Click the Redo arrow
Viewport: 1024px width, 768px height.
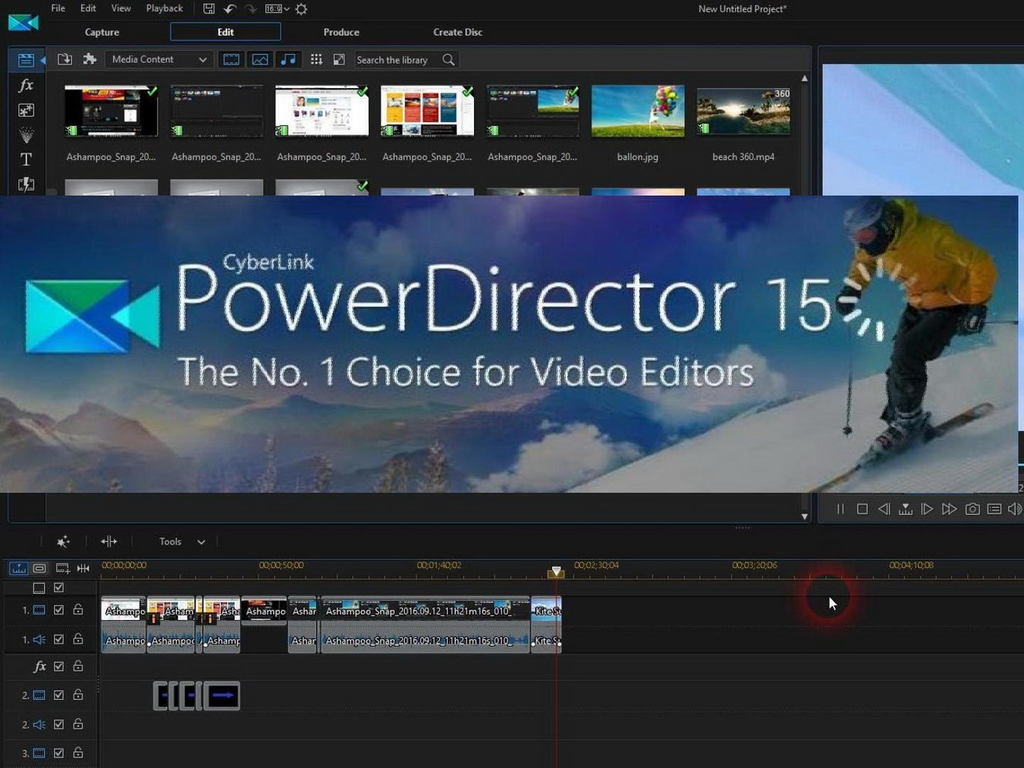(250, 8)
